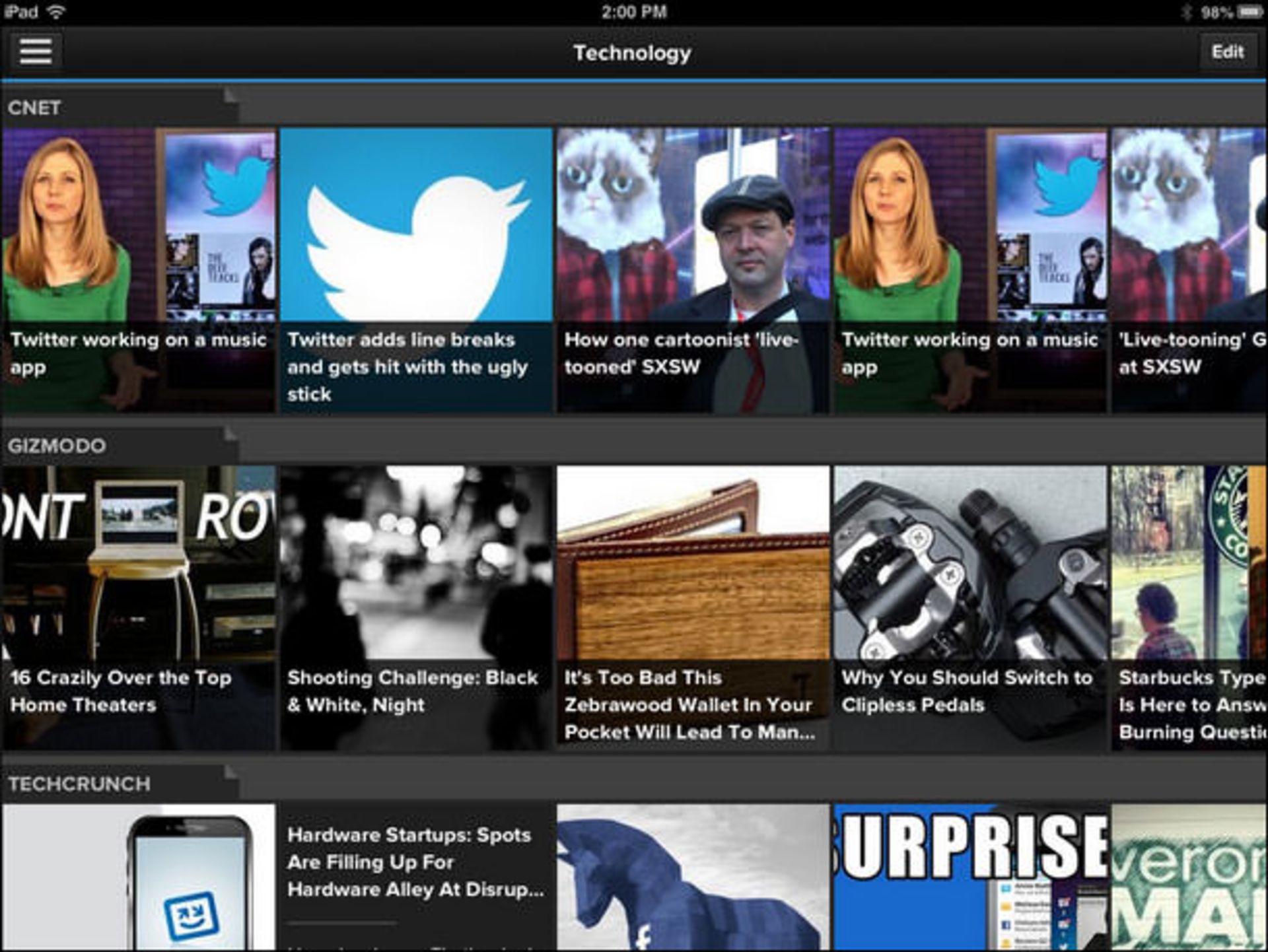This screenshot has height=952, width=1268.
Task: Open Why You Should Switch to Clipless Pedals
Action: pyautogui.click(x=969, y=607)
